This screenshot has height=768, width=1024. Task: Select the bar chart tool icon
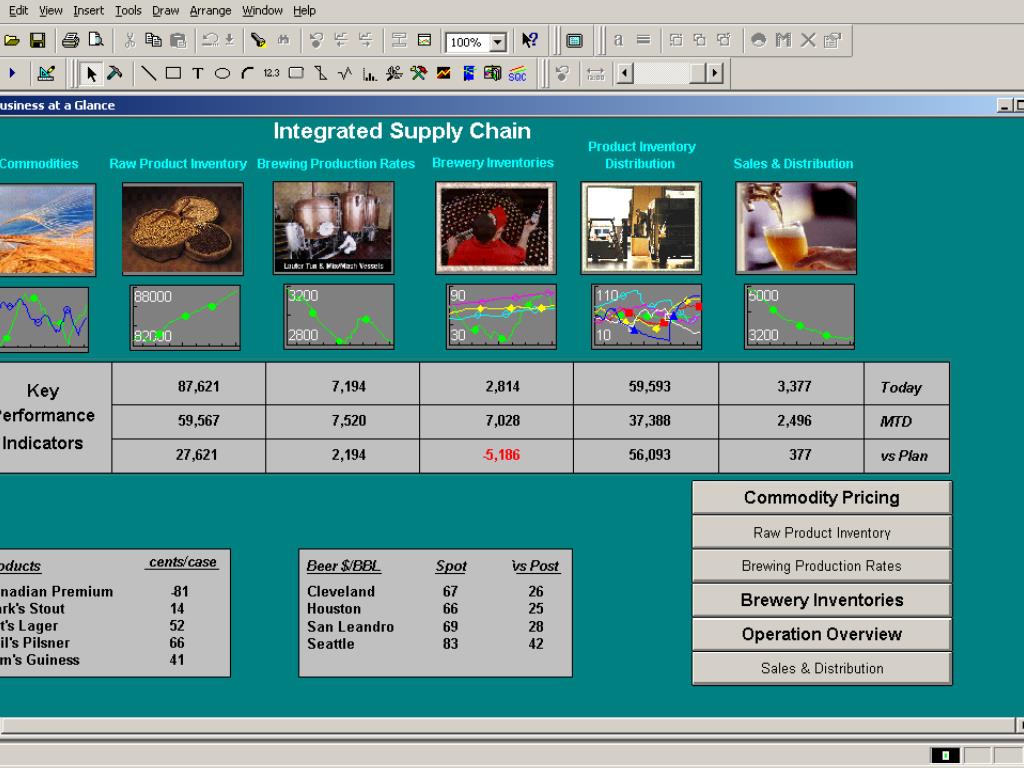pos(370,74)
